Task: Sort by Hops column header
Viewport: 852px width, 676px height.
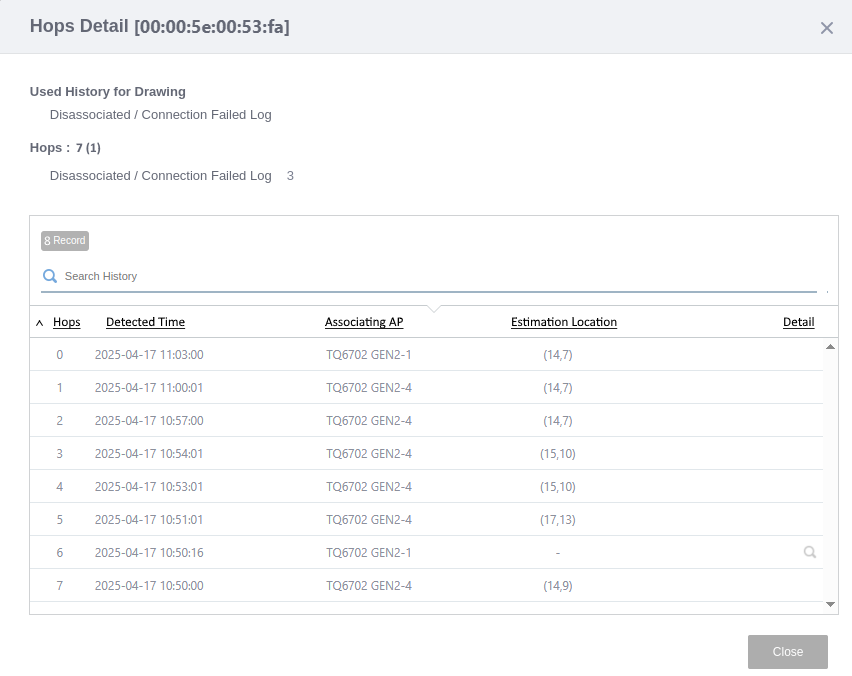Action: click(67, 322)
